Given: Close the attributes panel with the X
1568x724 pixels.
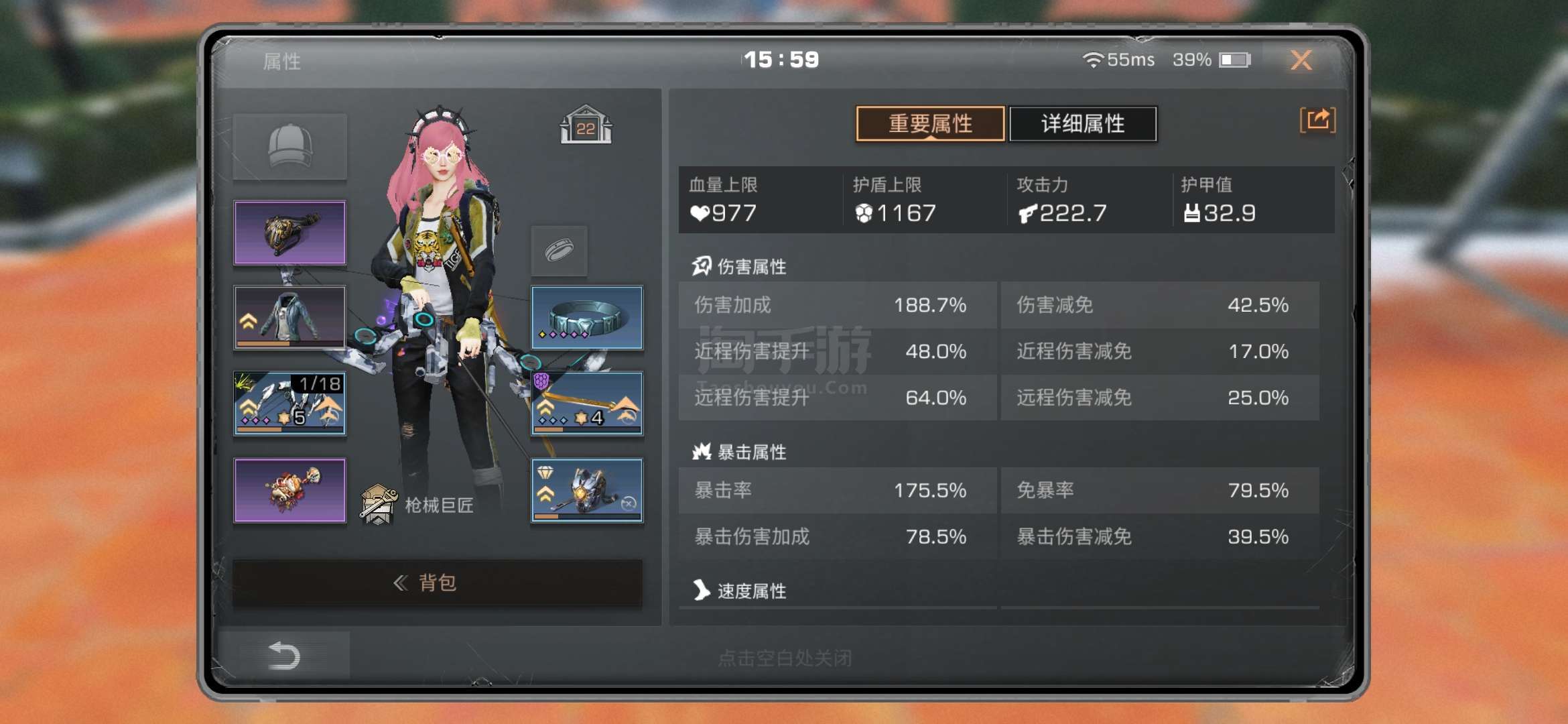Looking at the screenshot, I should (1301, 60).
